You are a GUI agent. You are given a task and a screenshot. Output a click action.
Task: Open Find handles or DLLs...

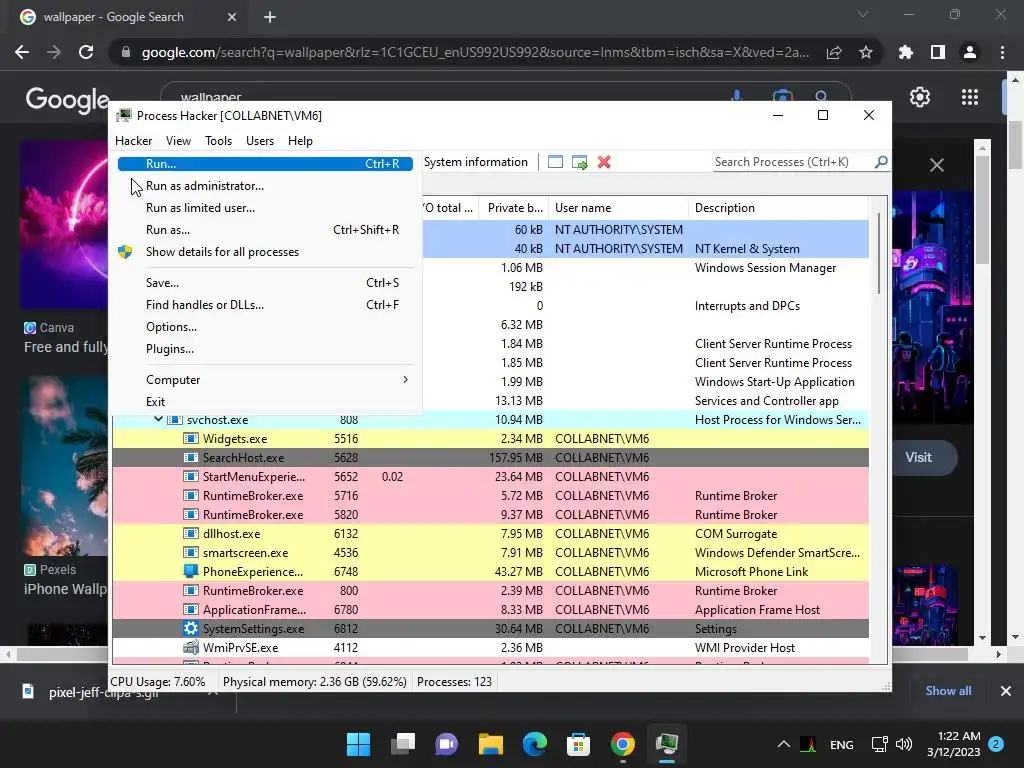pyautogui.click(x=265, y=305)
